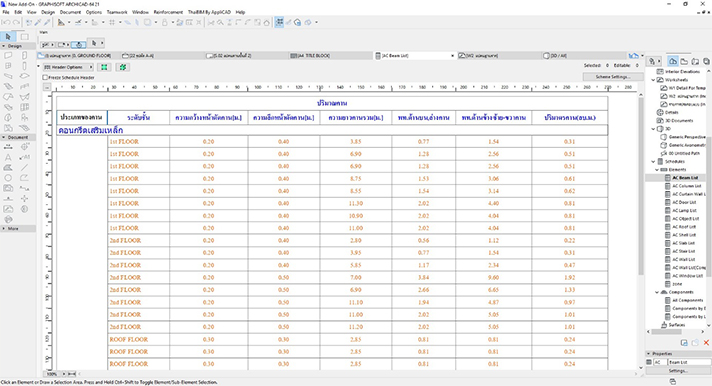The width and height of the screenshot is (712, 386).
Task: Click the Beam List name input field
Action: coord(689,362)
